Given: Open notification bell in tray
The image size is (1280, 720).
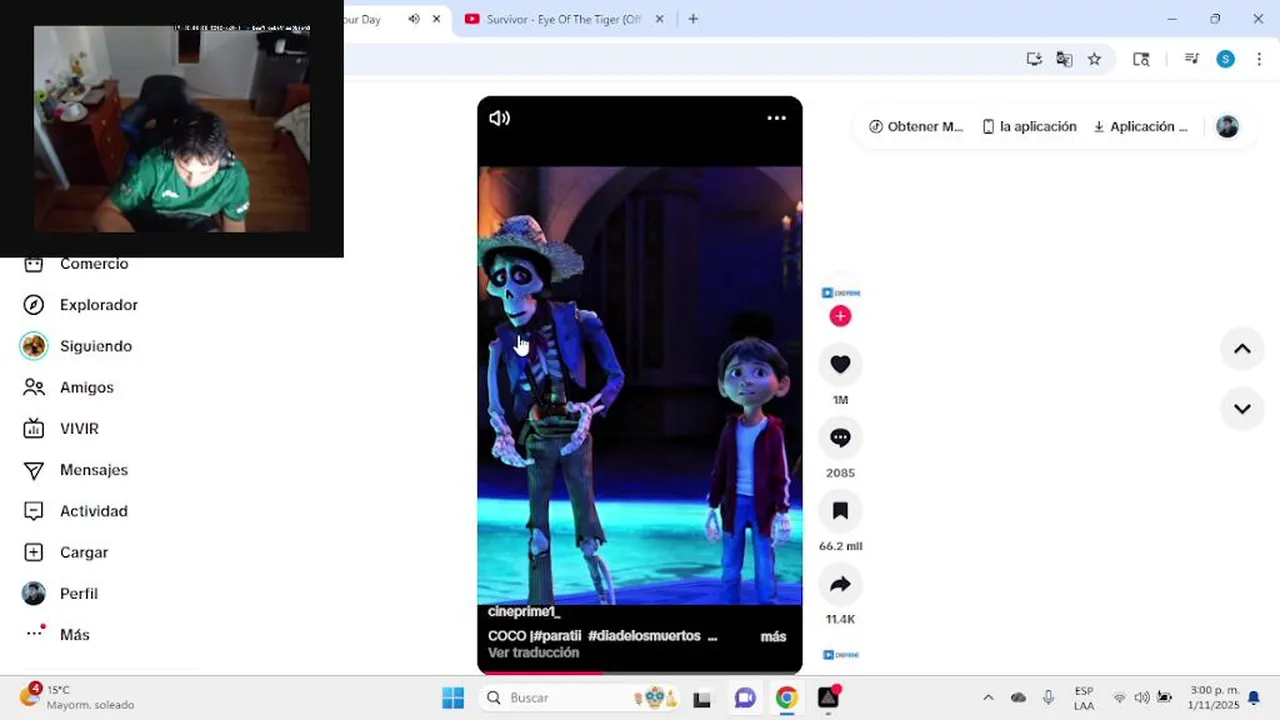Looking at the screenshot, I should pyautogui.click(x=1254, y=698).
